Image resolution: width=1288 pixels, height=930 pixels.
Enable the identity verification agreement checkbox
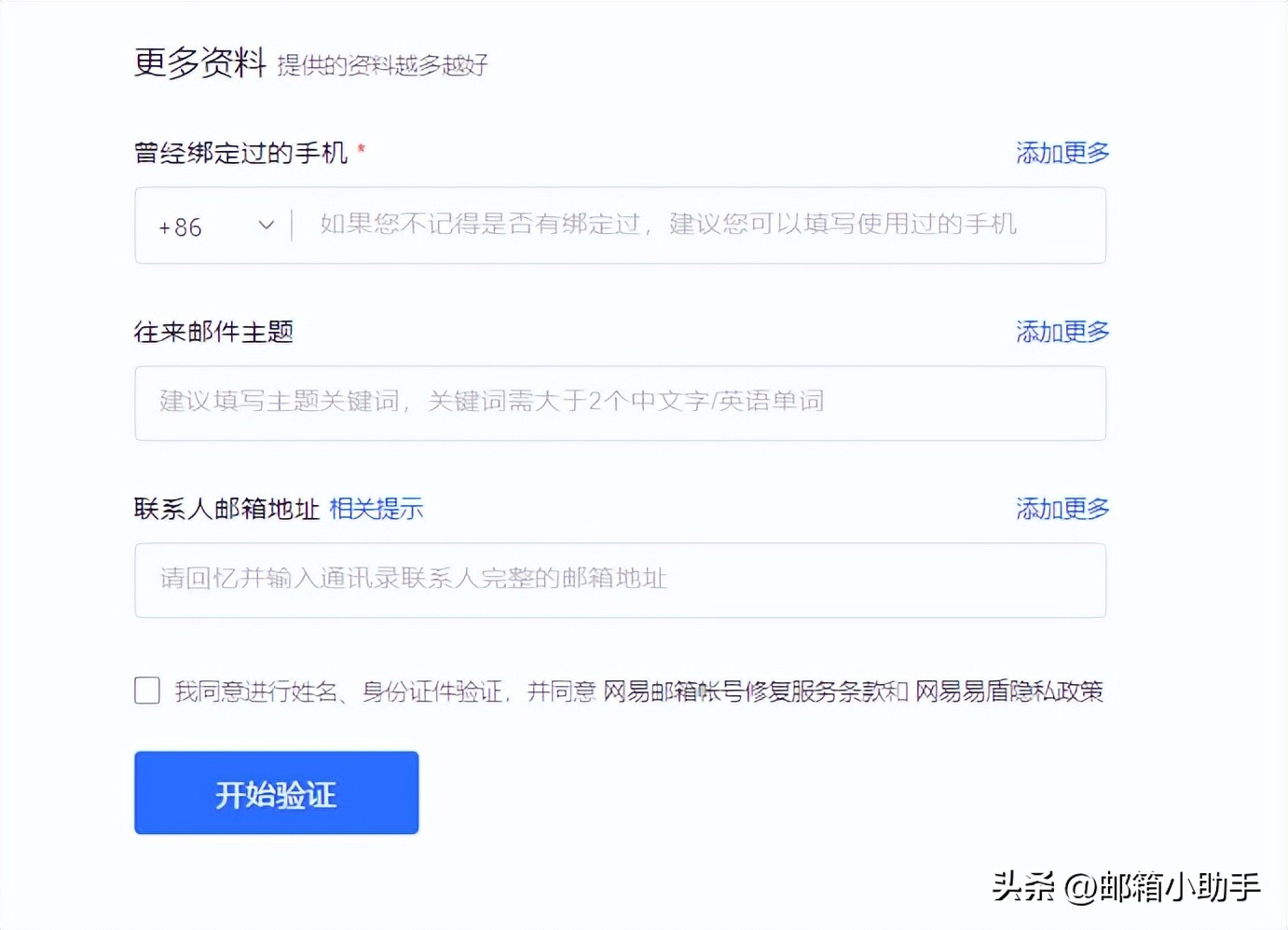(x=146, y=691)
